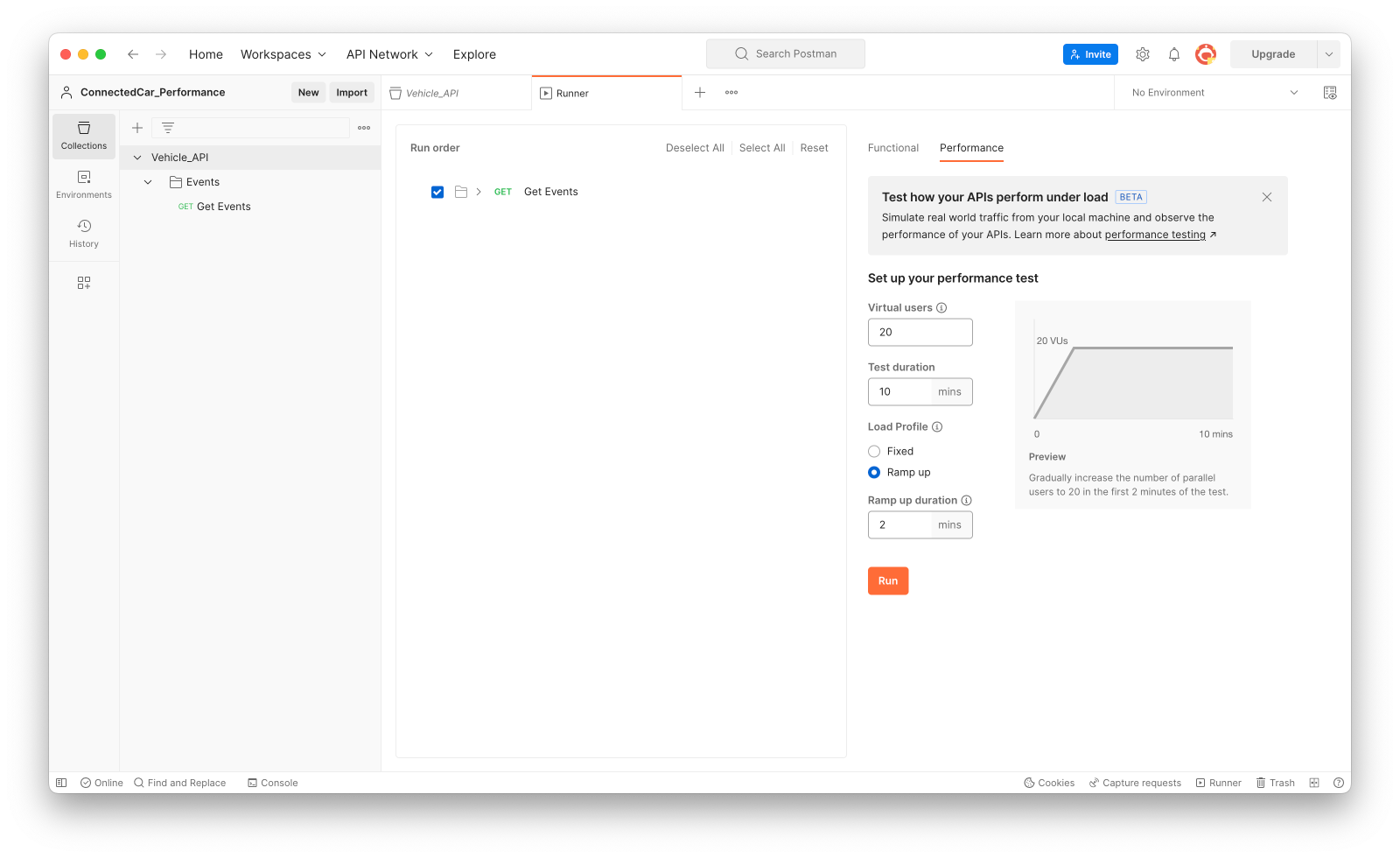This screenshot has width=1400, height=858.
Task: Open collections more options ellipsis
Action: 364,128
